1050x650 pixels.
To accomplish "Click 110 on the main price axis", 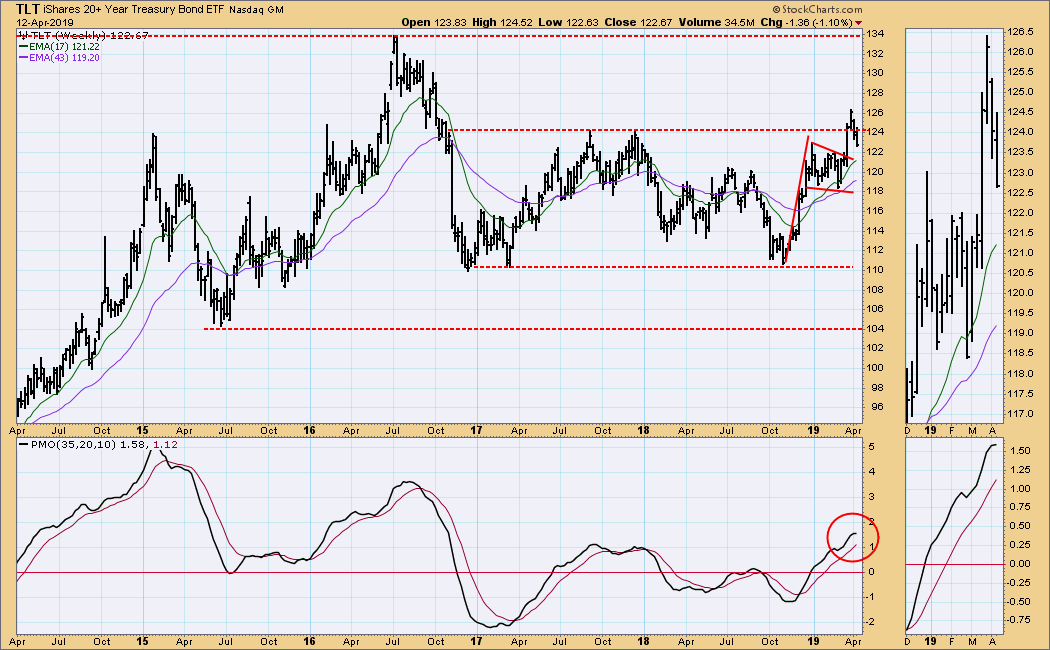I will coord(875,270).
